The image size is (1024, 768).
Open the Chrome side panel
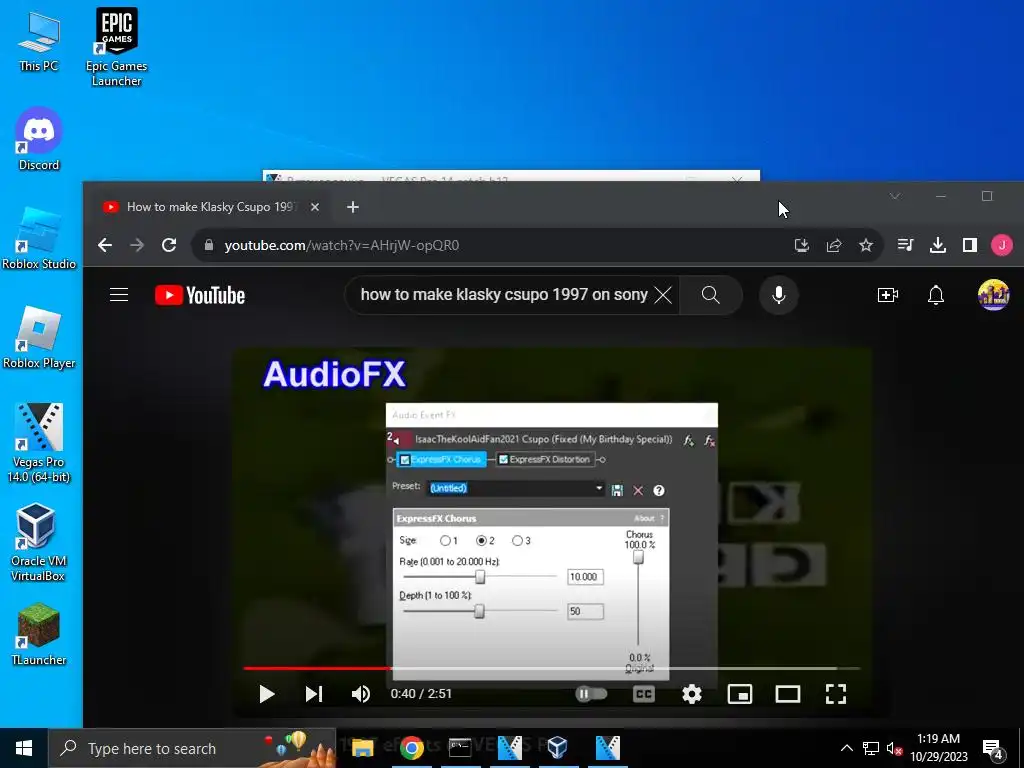[970, 245]
